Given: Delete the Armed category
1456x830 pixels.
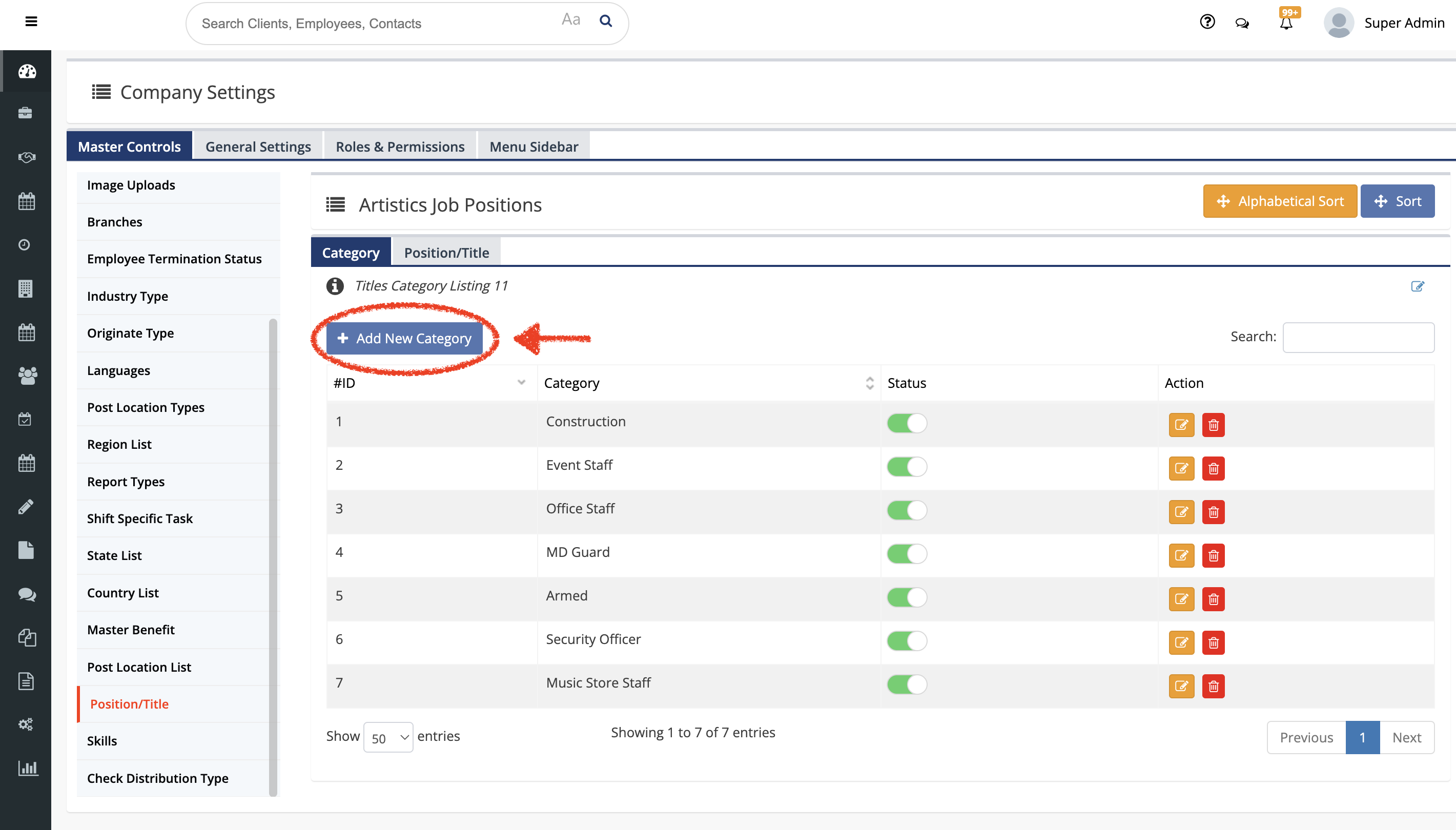Looking at the screenshot, I should click(1213, 599).
